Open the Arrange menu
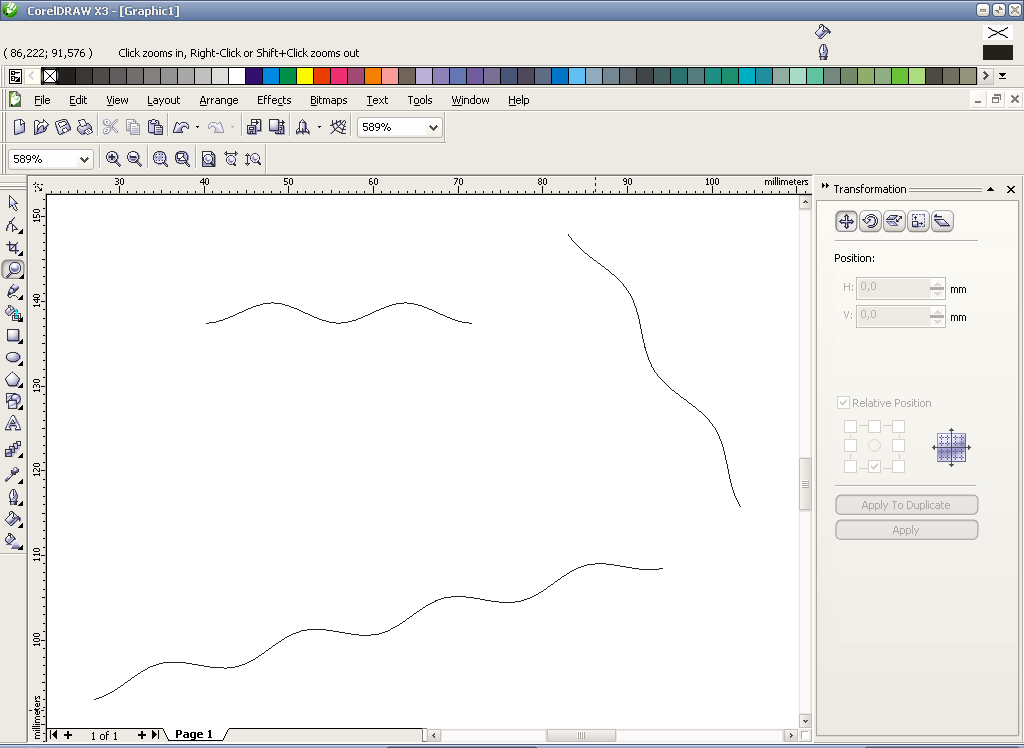The image size is (1024, 748). click(219, 100)
